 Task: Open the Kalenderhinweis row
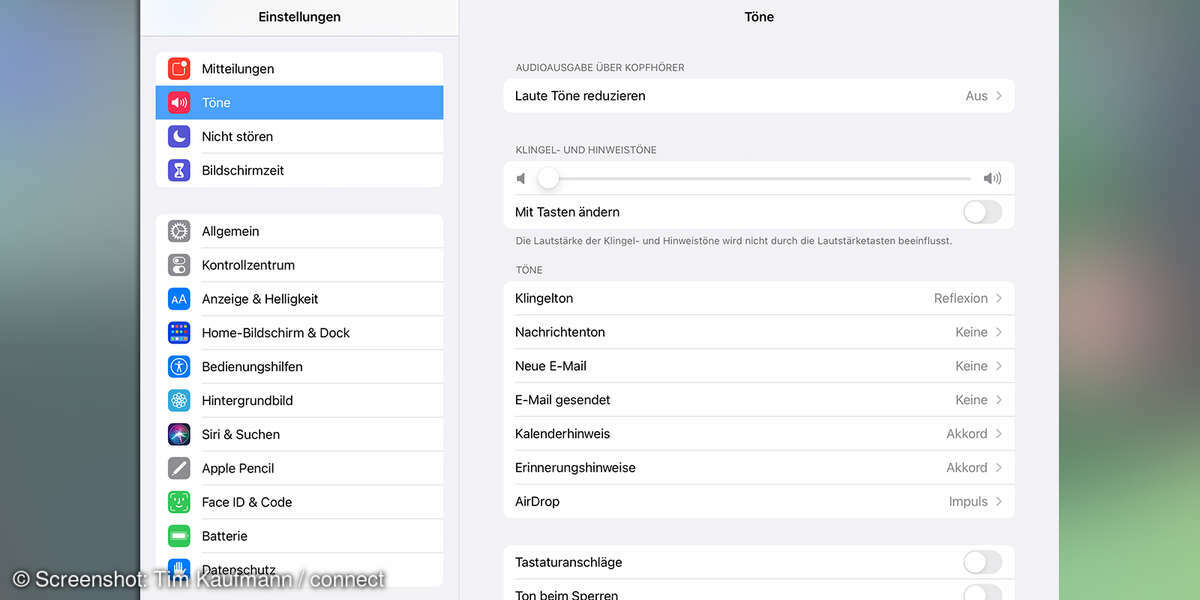[x=759, y=434]
